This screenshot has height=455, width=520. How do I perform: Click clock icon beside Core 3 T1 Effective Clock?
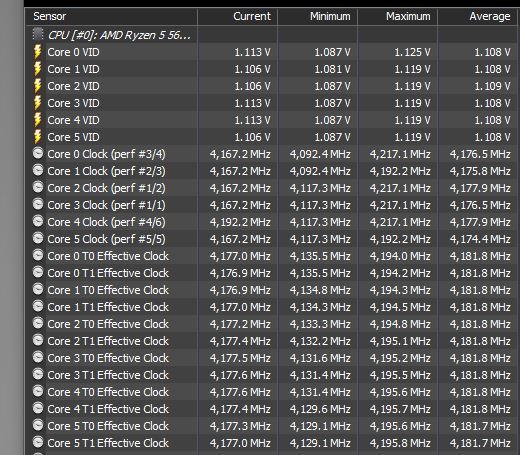38,374
